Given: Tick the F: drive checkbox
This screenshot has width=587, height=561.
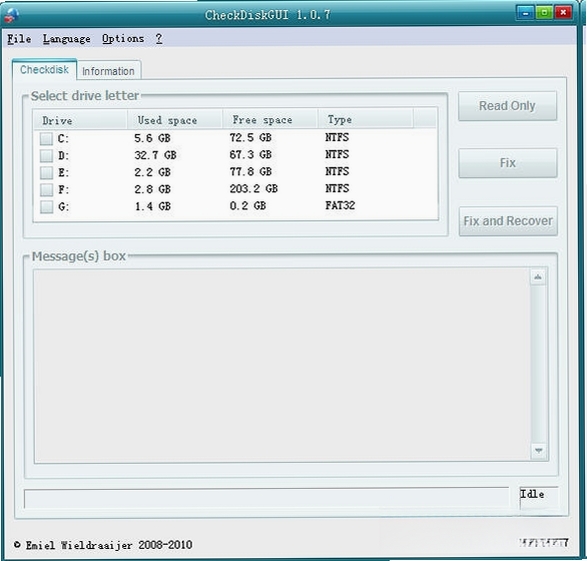Looking at the screenshot, I should point(46,190).
